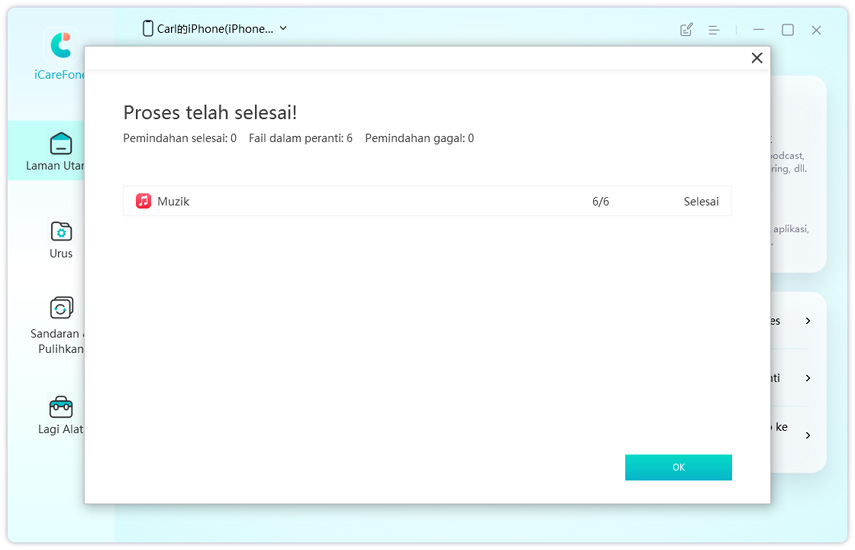The image size is (855, 550).
Task: Click the iCareFone logo icon
Action: pos(61,45)
